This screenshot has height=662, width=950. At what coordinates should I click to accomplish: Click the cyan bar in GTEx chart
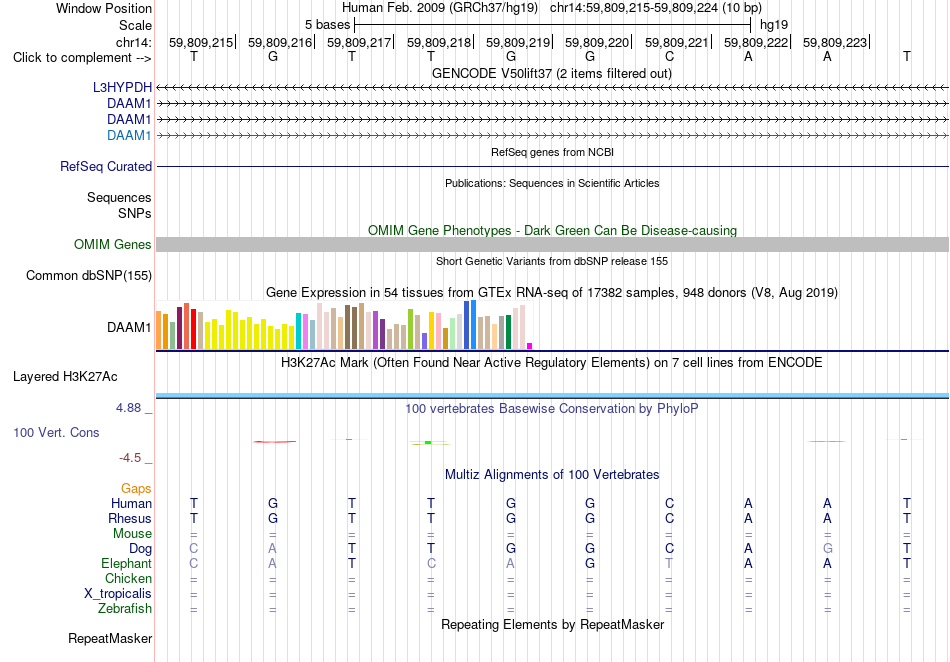299,331
